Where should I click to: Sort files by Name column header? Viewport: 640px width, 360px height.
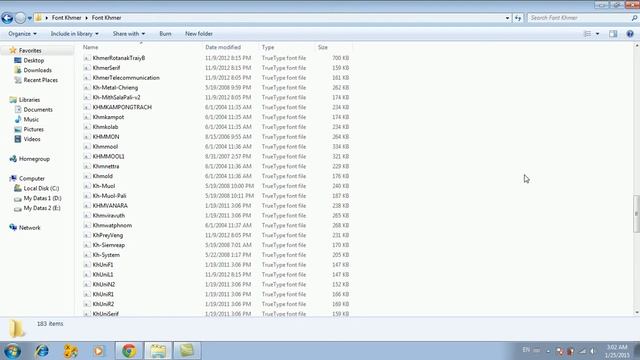coord(91,47)
